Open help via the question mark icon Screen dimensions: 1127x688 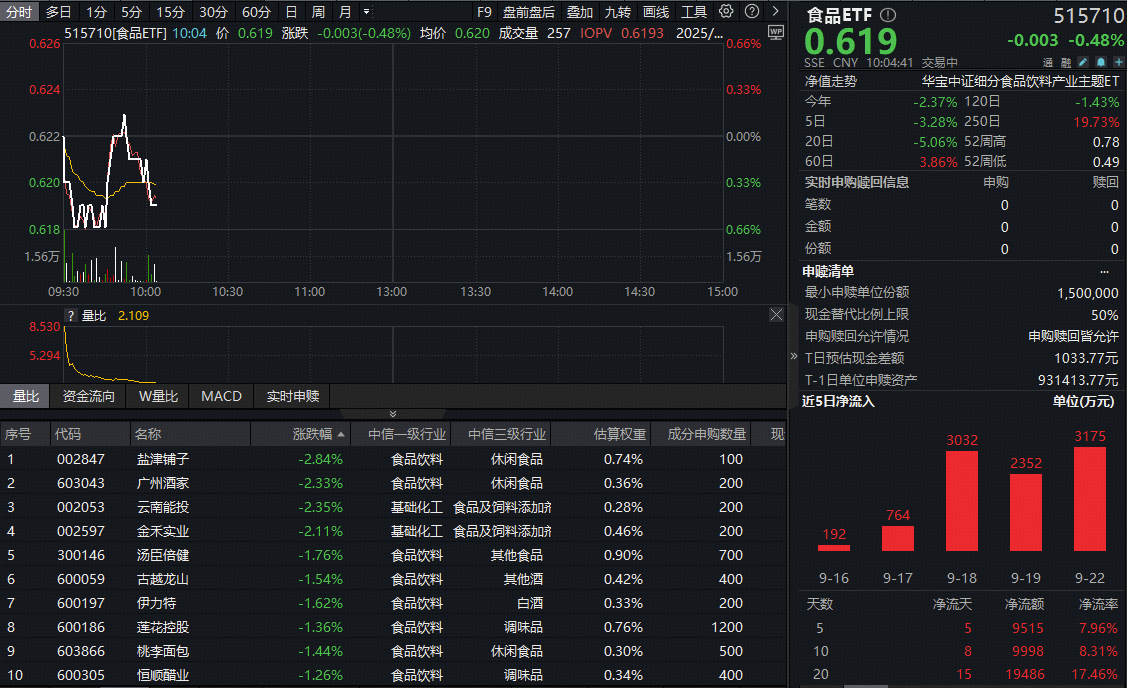click(751, 12)
